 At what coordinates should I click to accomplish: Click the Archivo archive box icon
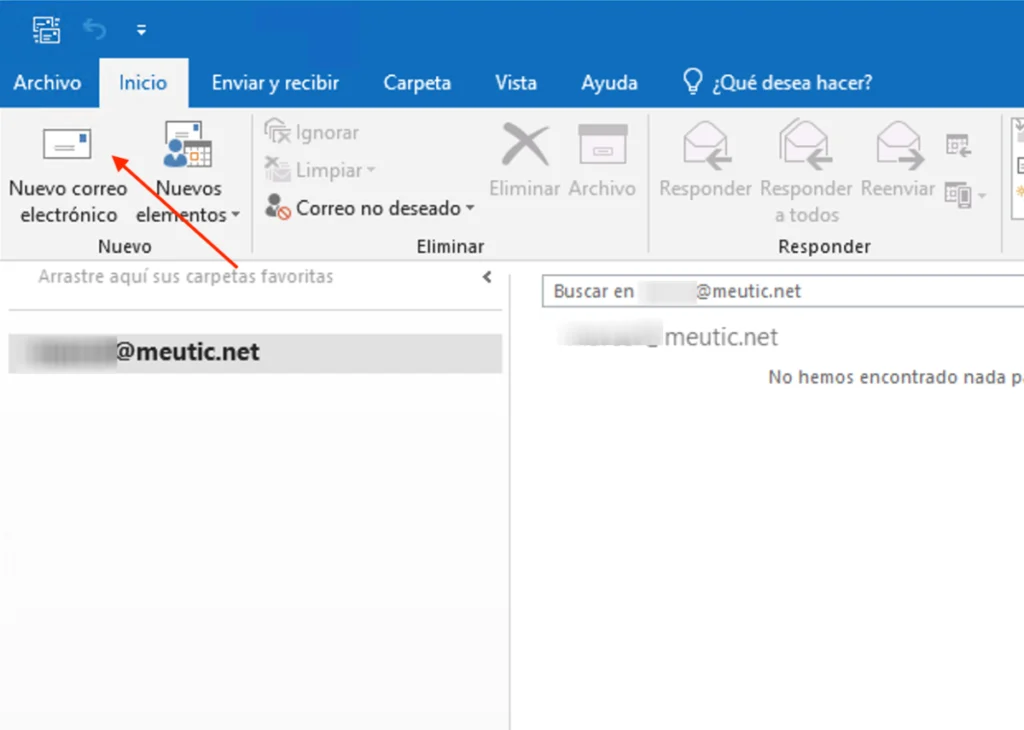tap(602, 147)
